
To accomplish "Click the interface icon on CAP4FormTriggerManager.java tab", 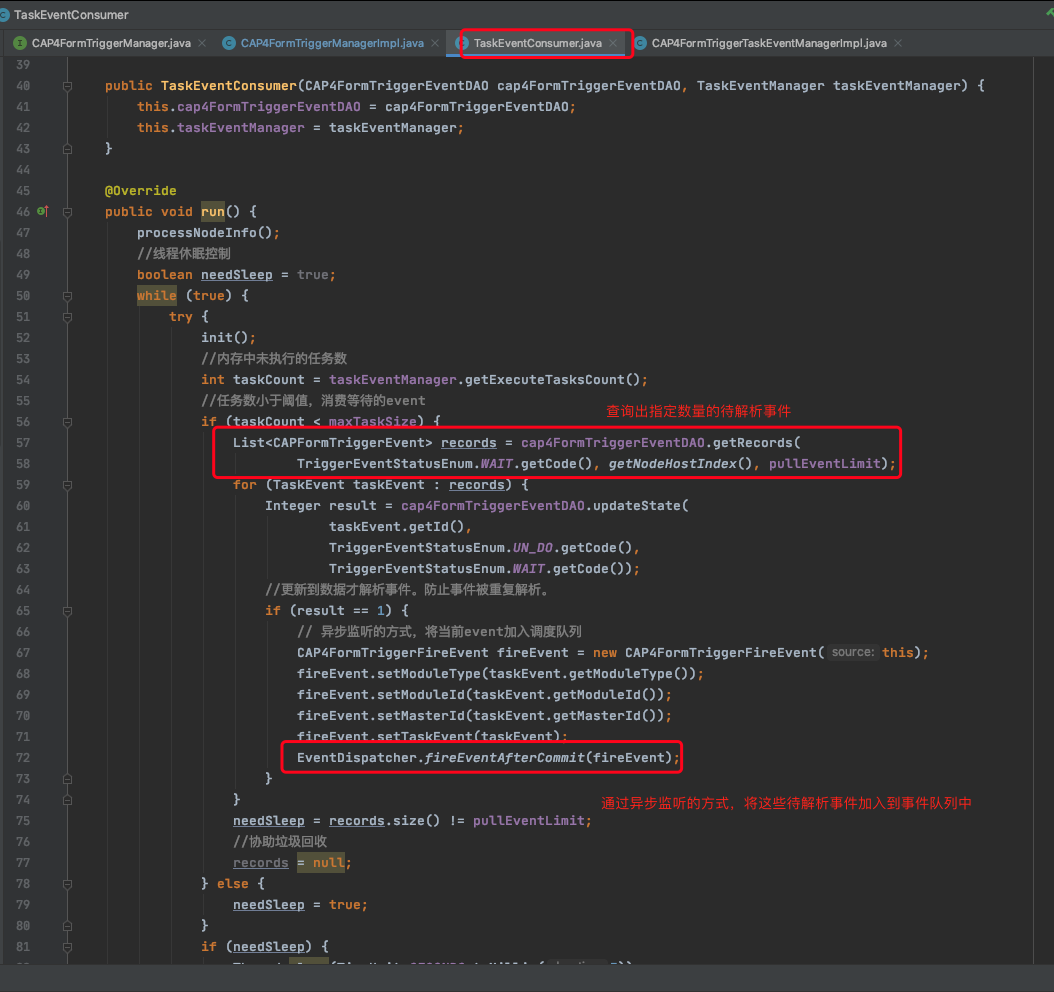I will pos(20,43).
